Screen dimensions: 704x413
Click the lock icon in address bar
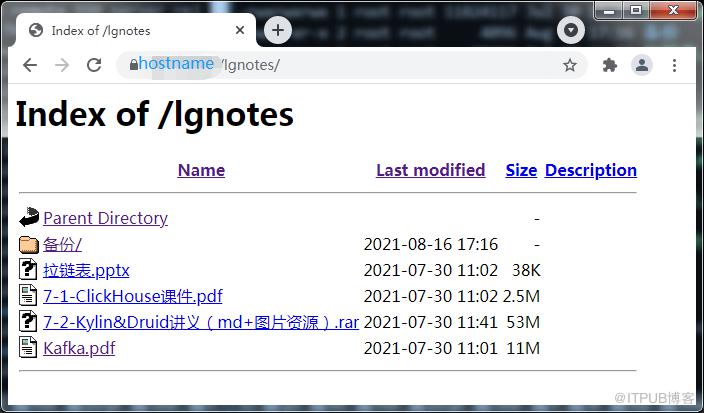[x=133, y=65]
